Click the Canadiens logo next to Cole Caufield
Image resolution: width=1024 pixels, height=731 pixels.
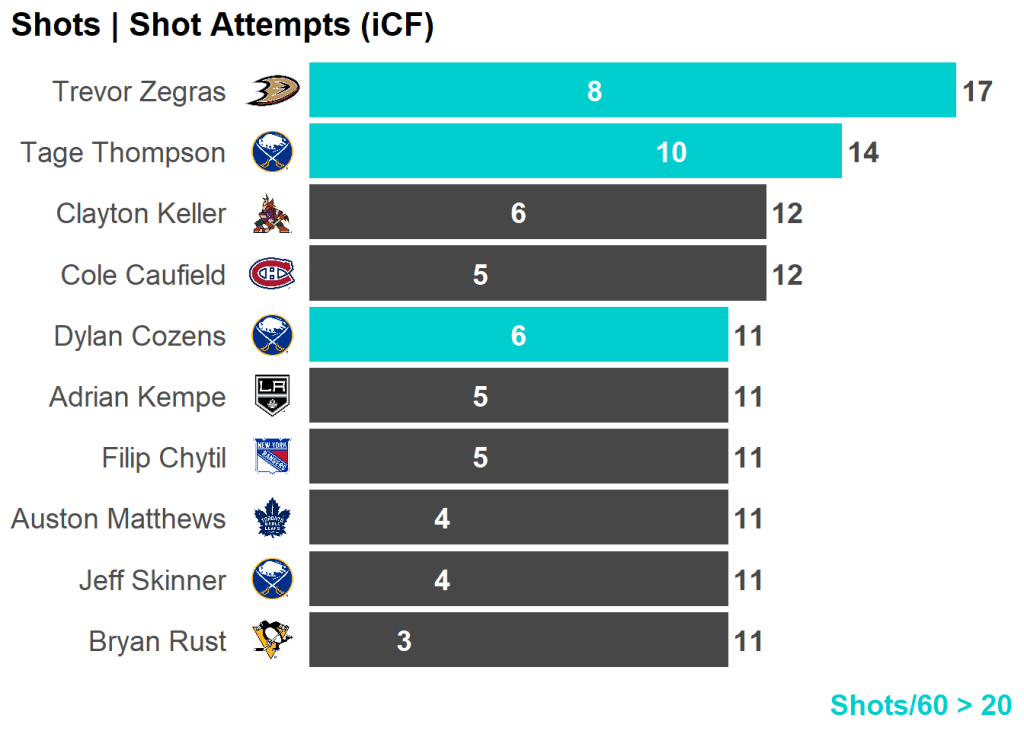(271, 274)
